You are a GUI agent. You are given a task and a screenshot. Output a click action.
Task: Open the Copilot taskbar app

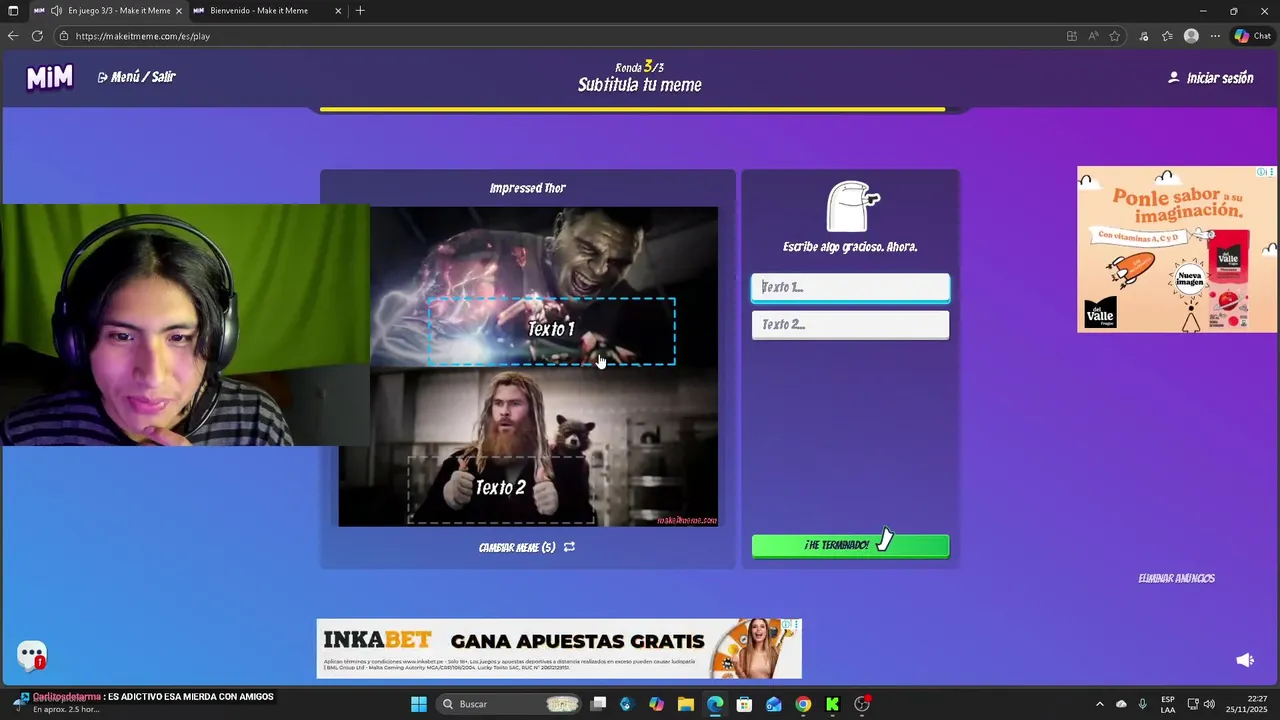coord(656,704)
